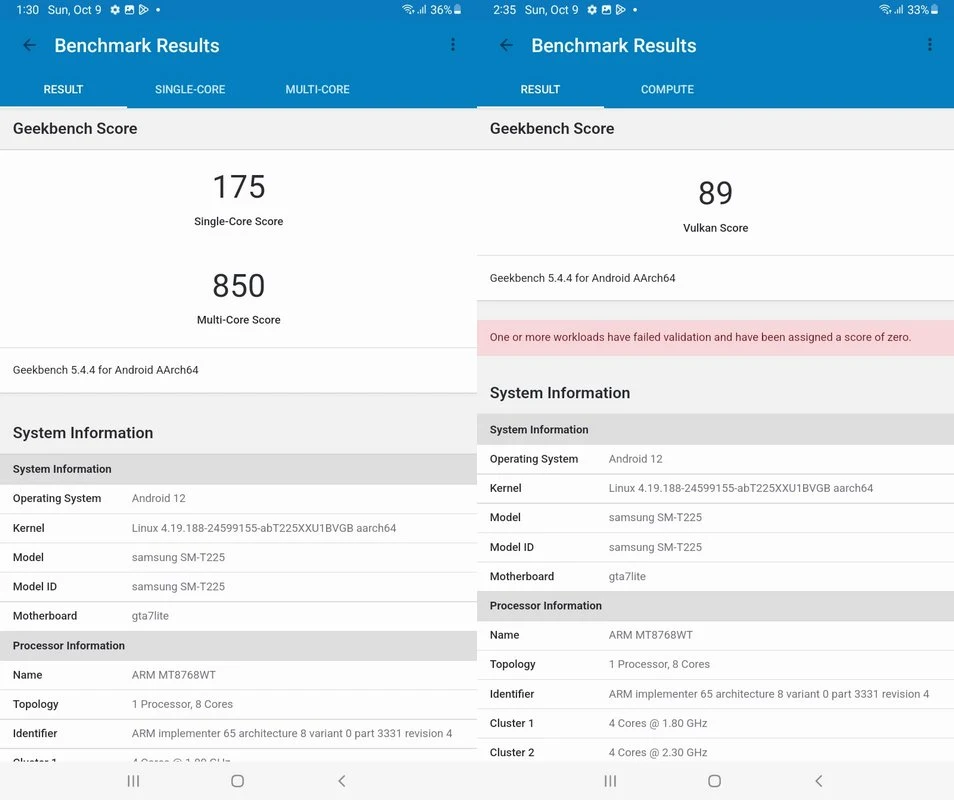The image size is (954, 800).
Task: Tap Cluster 1 value 4 Cores @ 1.80 GHz
Action: (658, 723)
